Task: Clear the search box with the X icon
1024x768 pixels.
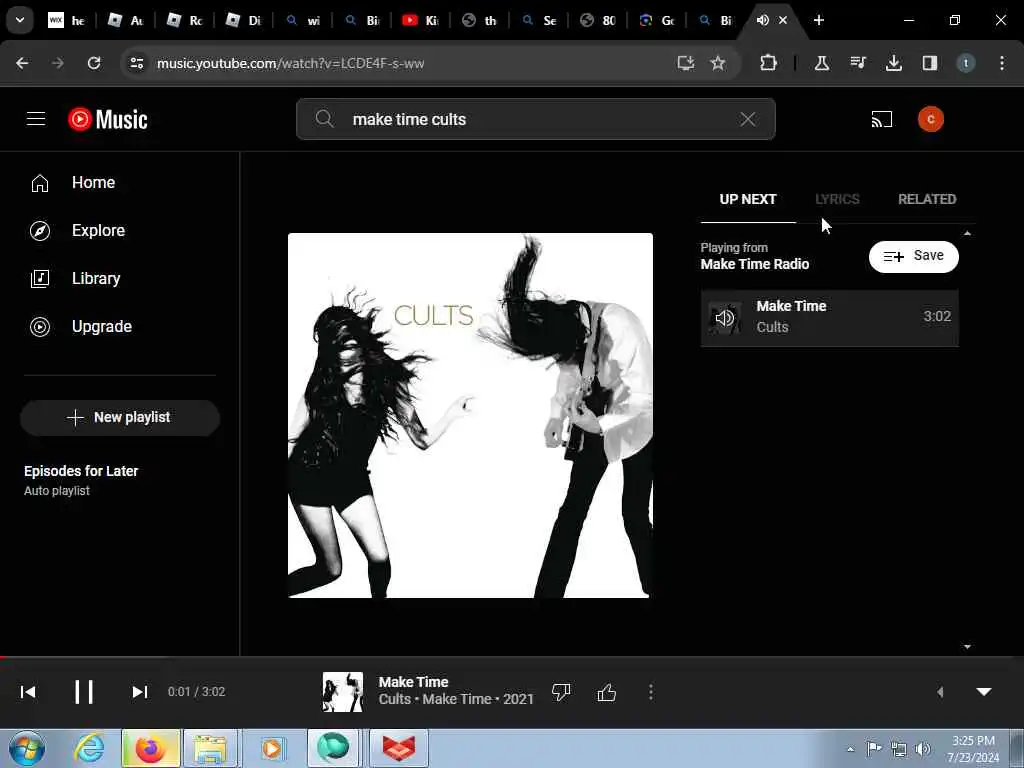Action: (x=748, y=119)
